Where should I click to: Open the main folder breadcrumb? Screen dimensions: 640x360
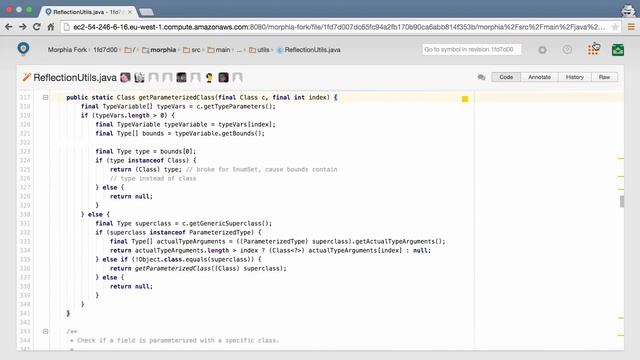(219, 50)
